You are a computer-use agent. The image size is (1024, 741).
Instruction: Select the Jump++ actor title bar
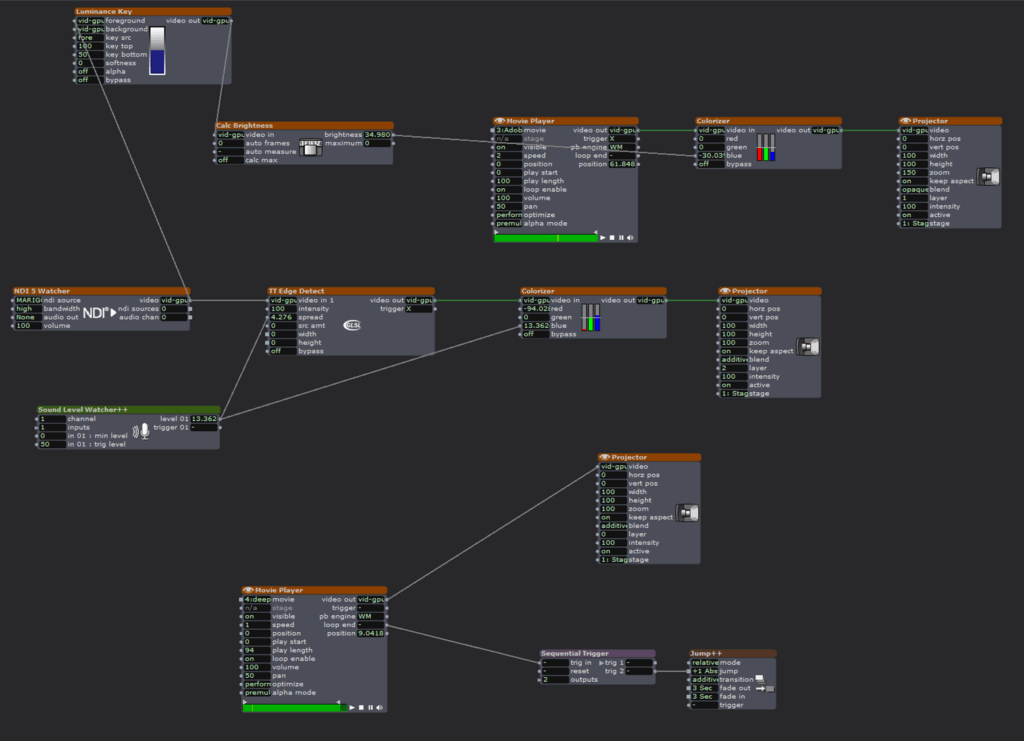pyautogui.click(x=733, y=654)
